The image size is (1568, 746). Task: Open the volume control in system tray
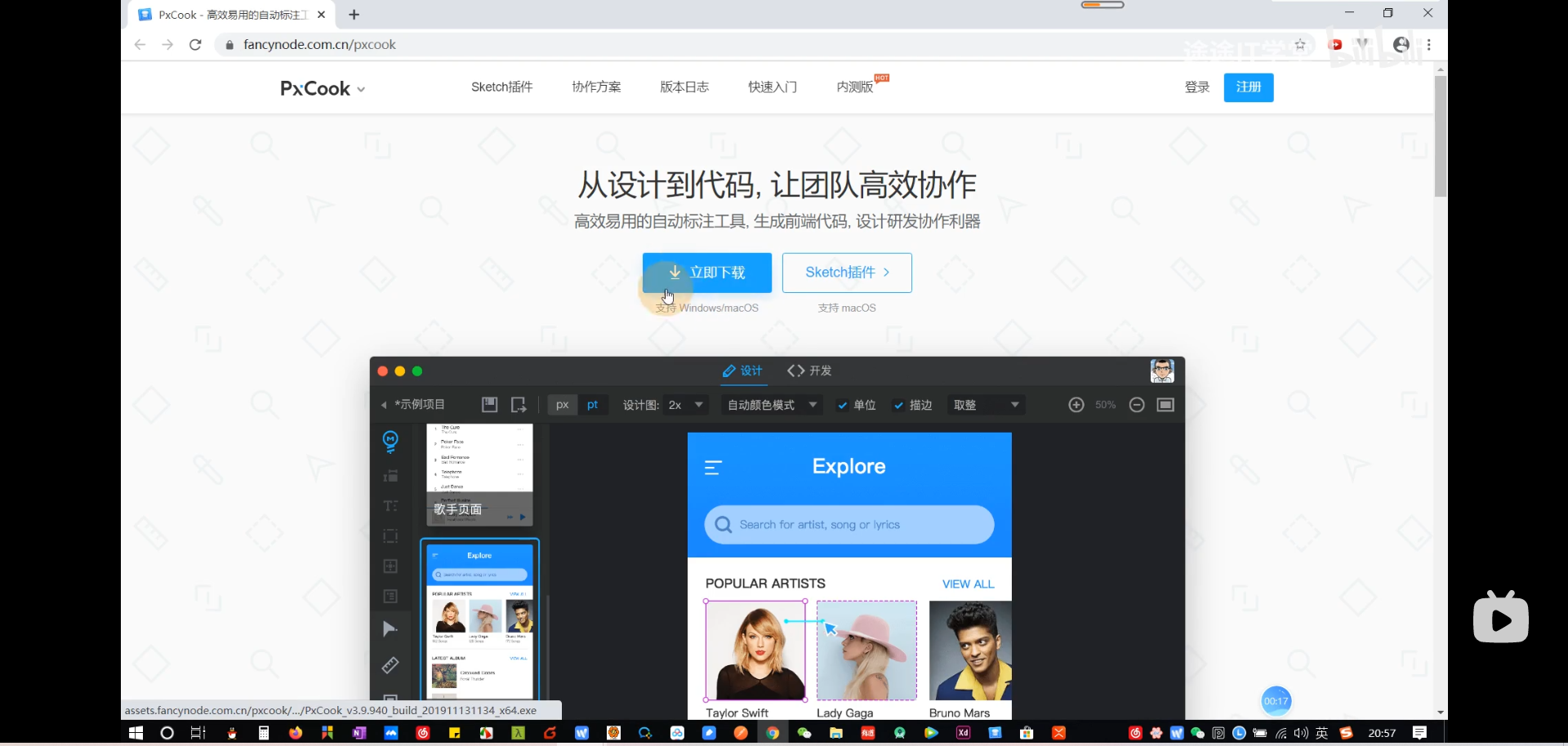tap(1301, 733)
